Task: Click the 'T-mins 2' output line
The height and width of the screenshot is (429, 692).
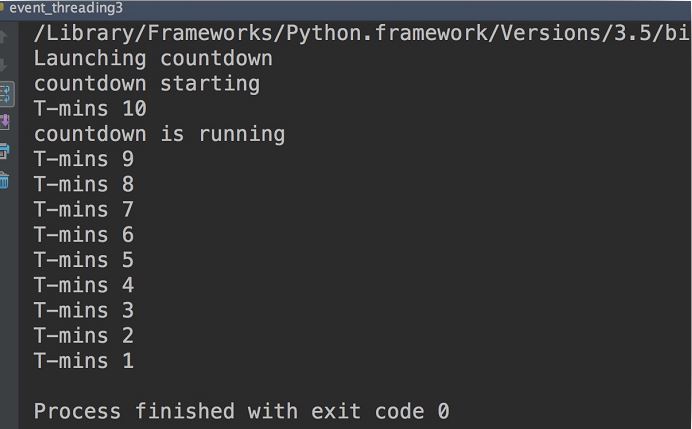Action: pyautogui.click(x=84, y=335)
